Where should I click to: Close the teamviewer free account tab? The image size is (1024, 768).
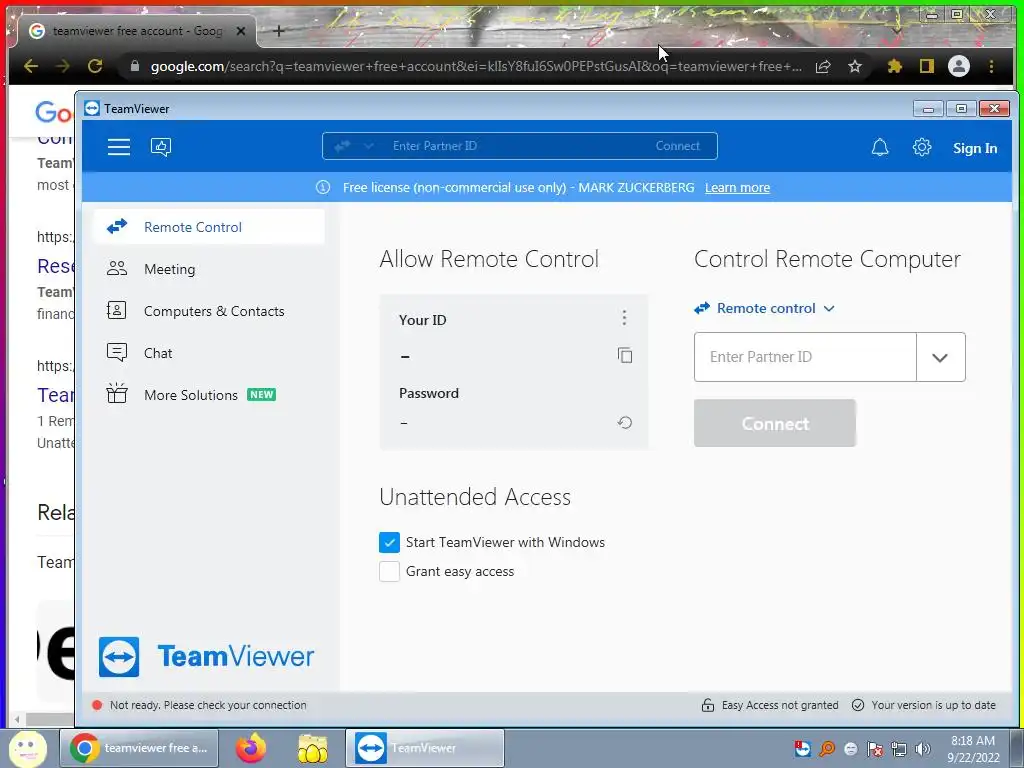click(241, 31)
